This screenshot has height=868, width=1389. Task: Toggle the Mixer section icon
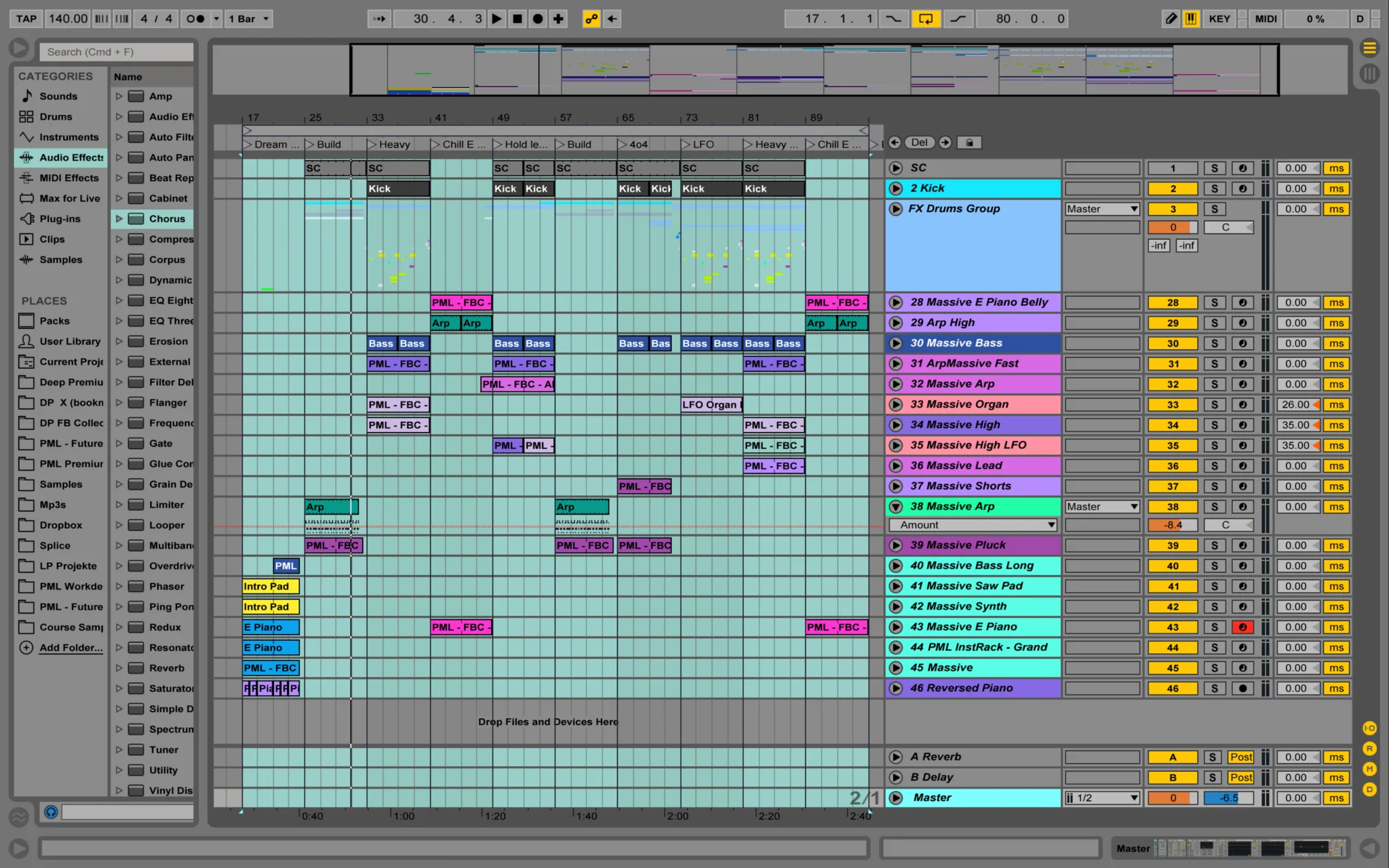point(1369,769)
